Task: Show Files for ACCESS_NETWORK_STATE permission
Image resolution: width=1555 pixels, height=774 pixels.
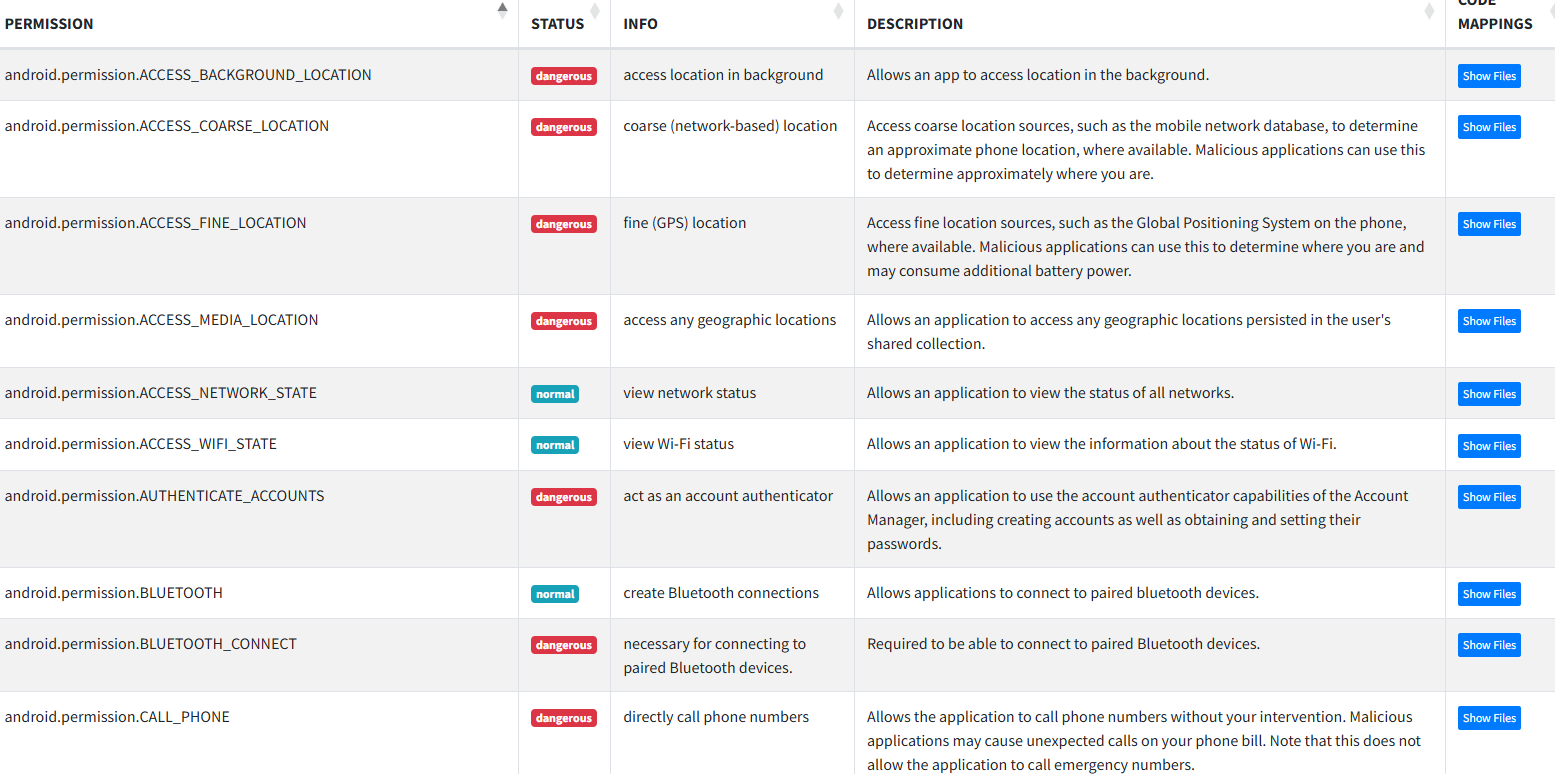Action: (x=1489, y=394)
